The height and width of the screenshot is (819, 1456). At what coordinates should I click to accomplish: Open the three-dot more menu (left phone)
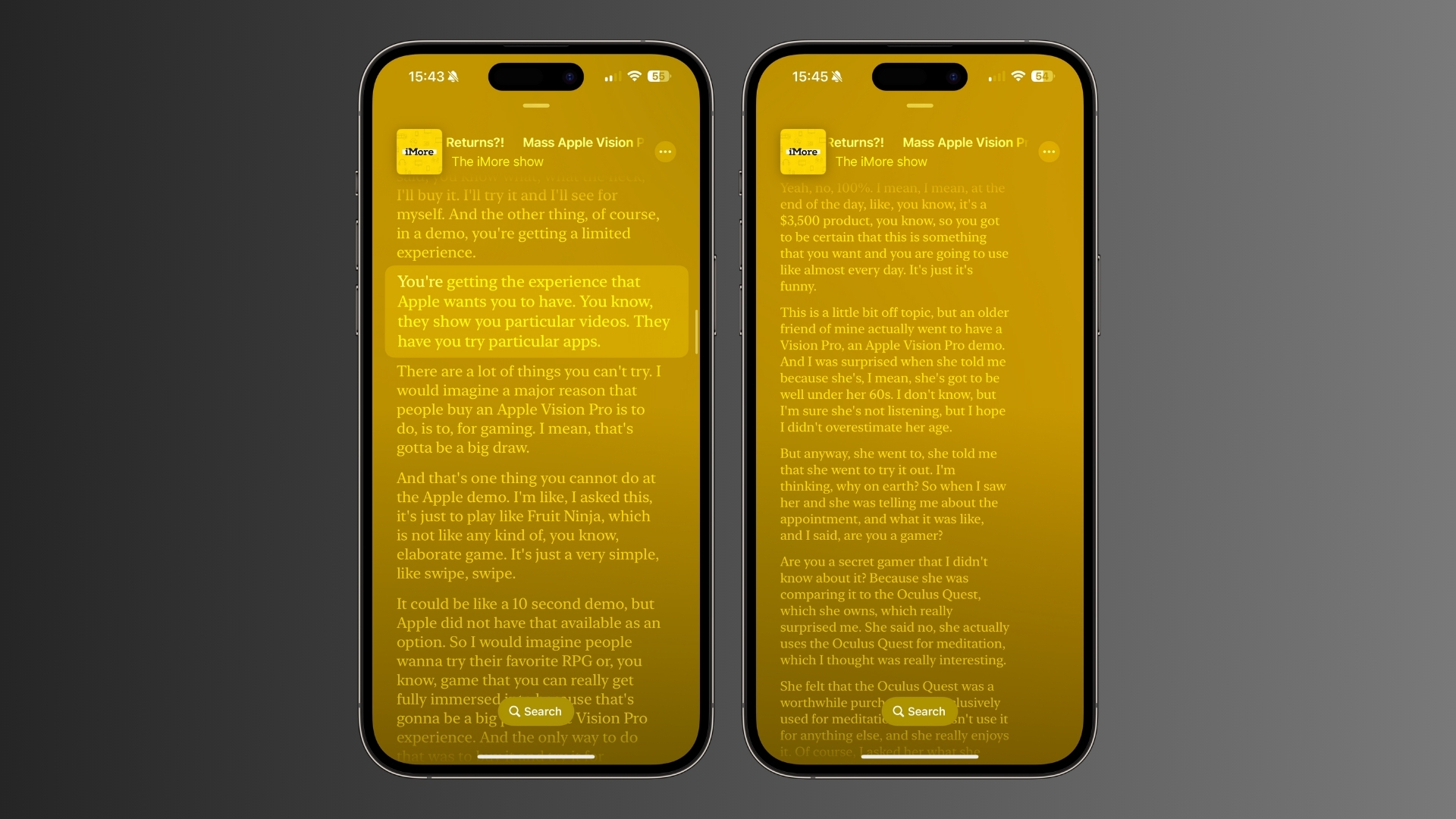[x=665, y=151]
